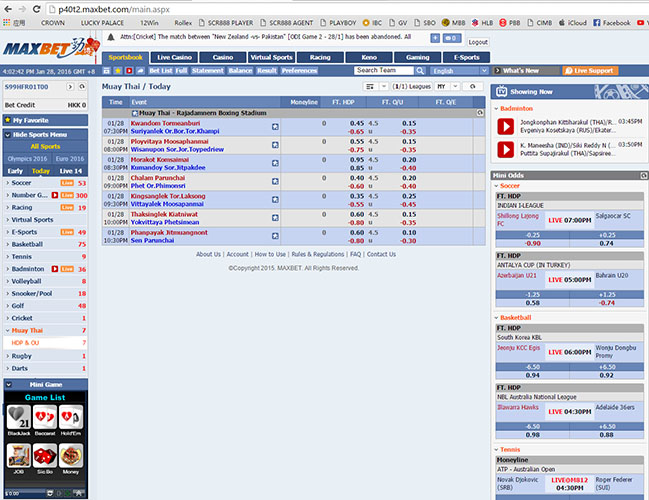Expand the Soccer sport row
The image size is (649, 500).
tap(46, 183)
